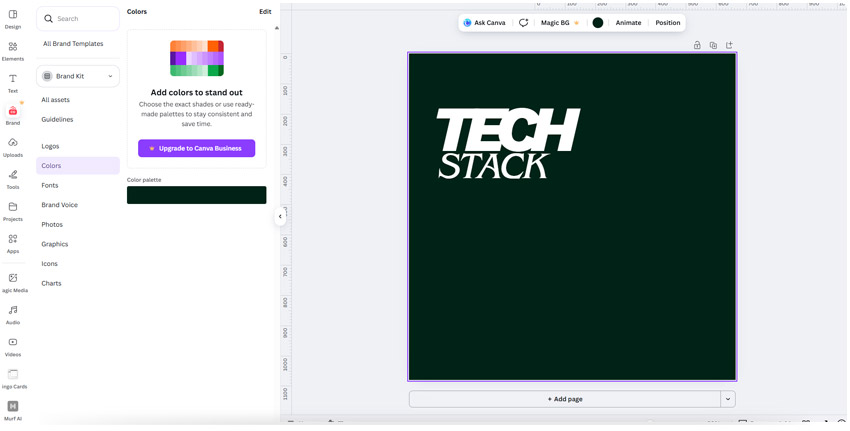
Task: Click the dark green palette swatch
Action: (x=196, y=195)
